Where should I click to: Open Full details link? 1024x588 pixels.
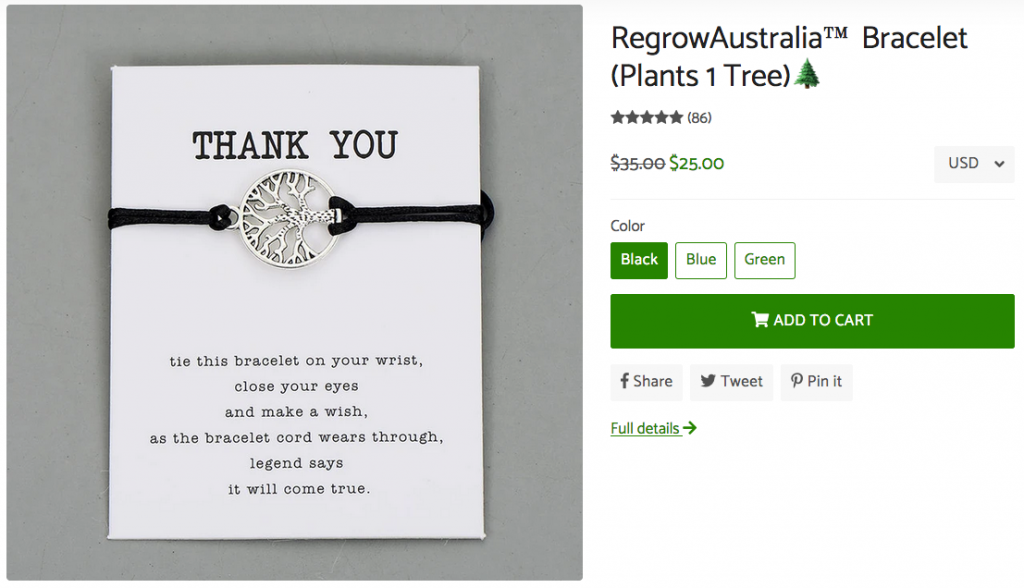point(654,428)
